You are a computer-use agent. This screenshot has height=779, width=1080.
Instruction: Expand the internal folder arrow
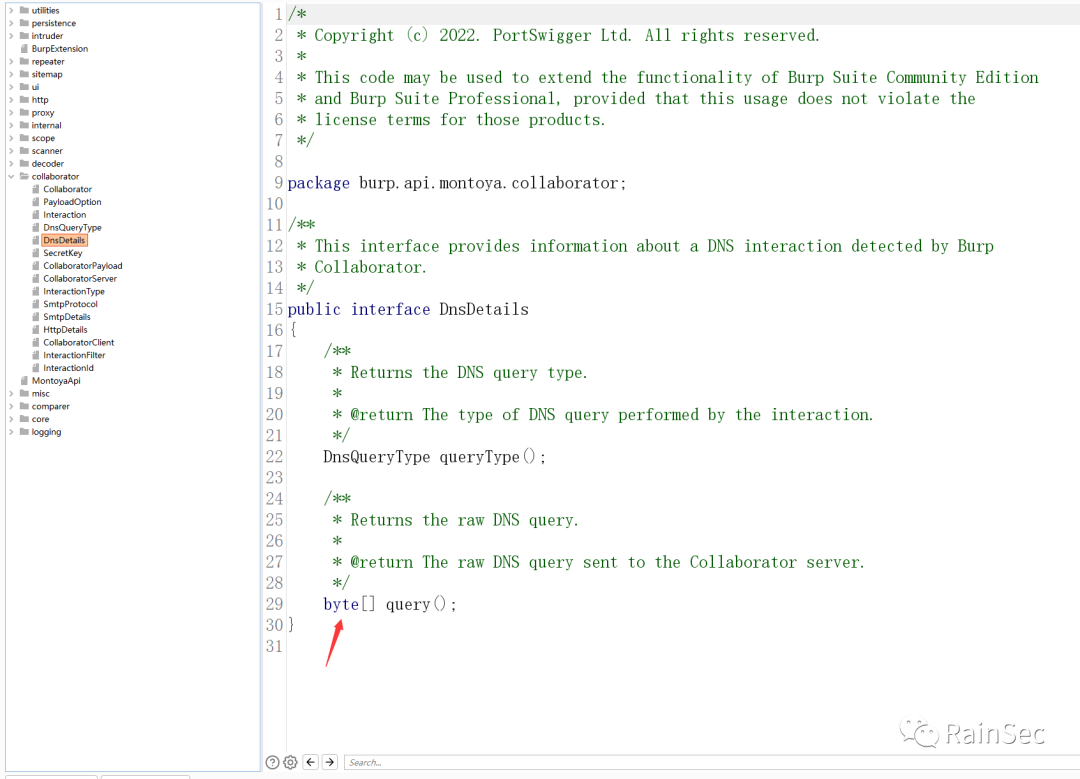tap(11, 125)
